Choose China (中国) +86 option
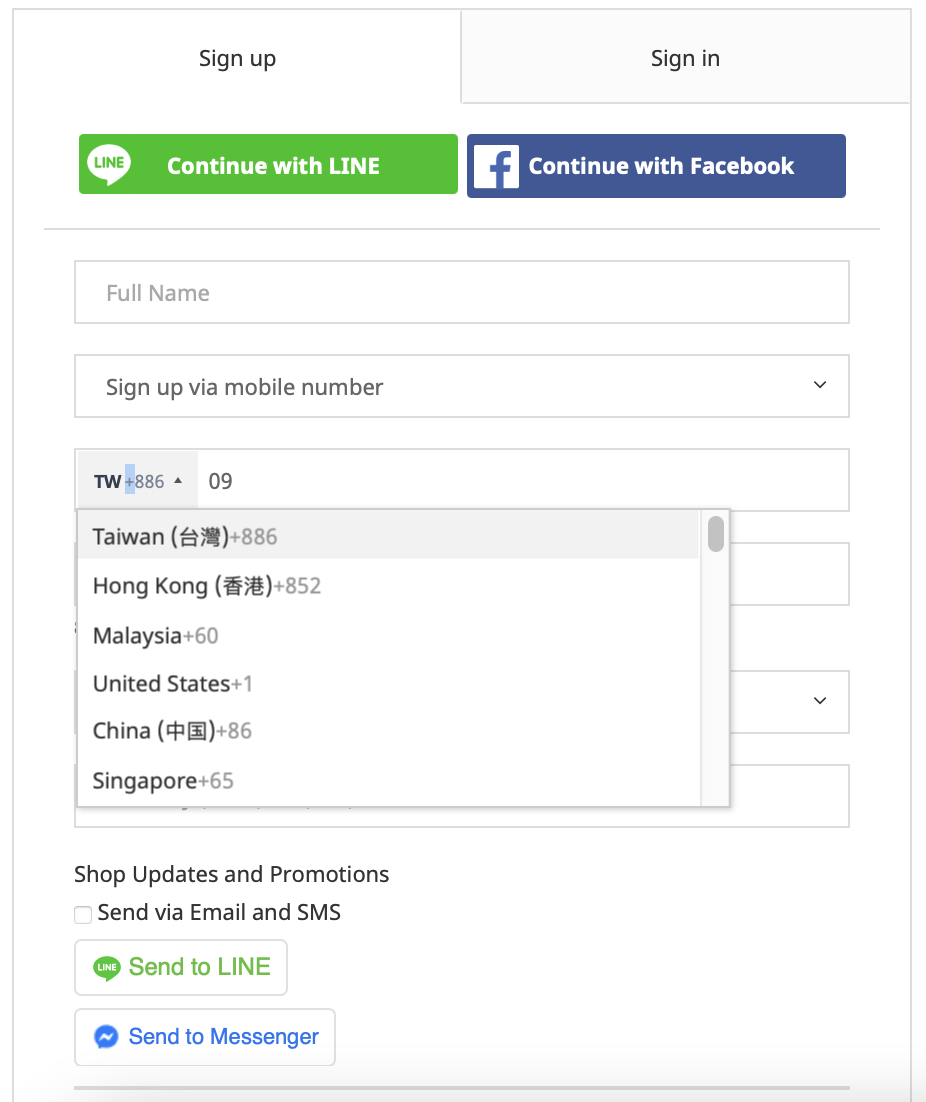Image resolution: width=926 pixels, height=1102 pixels. click(x=389, y=731)
